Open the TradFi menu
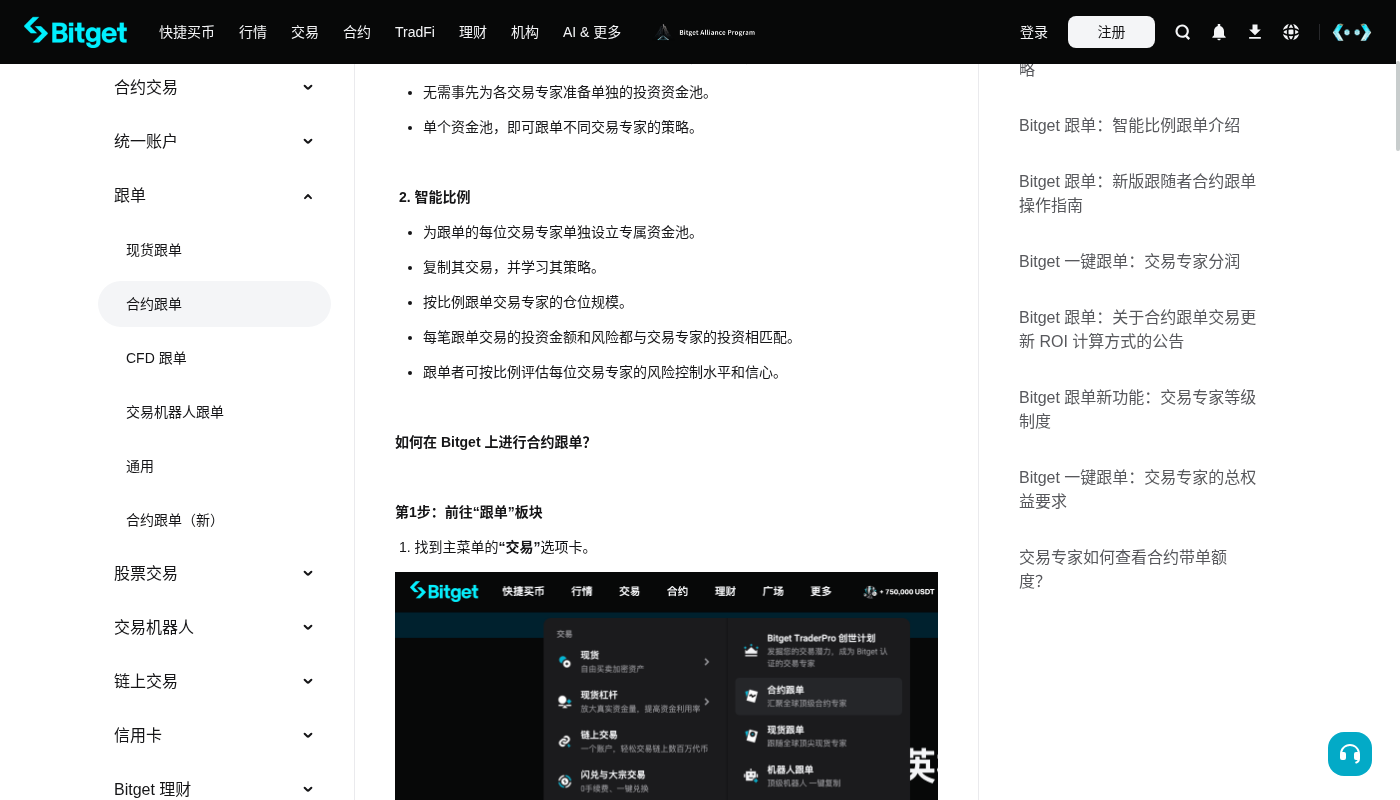The width and height of the screenshot is (1400, 800). click(415, 32)
